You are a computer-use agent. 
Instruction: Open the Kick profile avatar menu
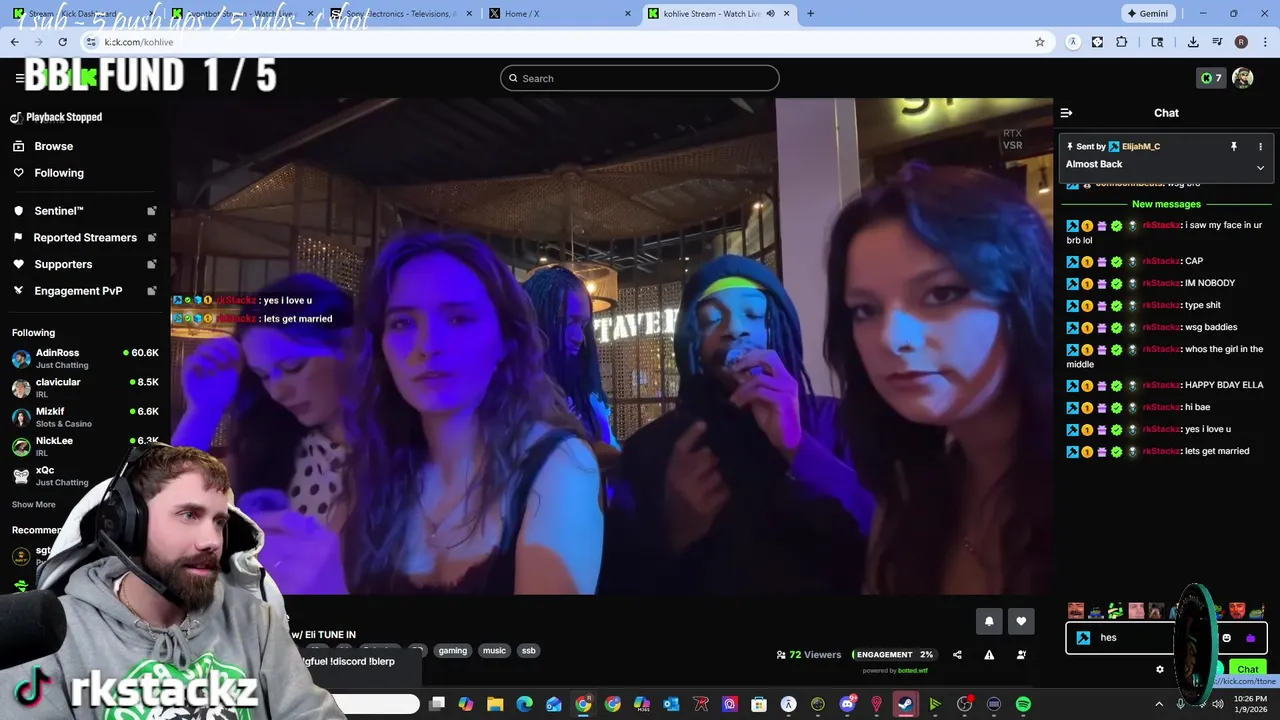coord(1243,78)
